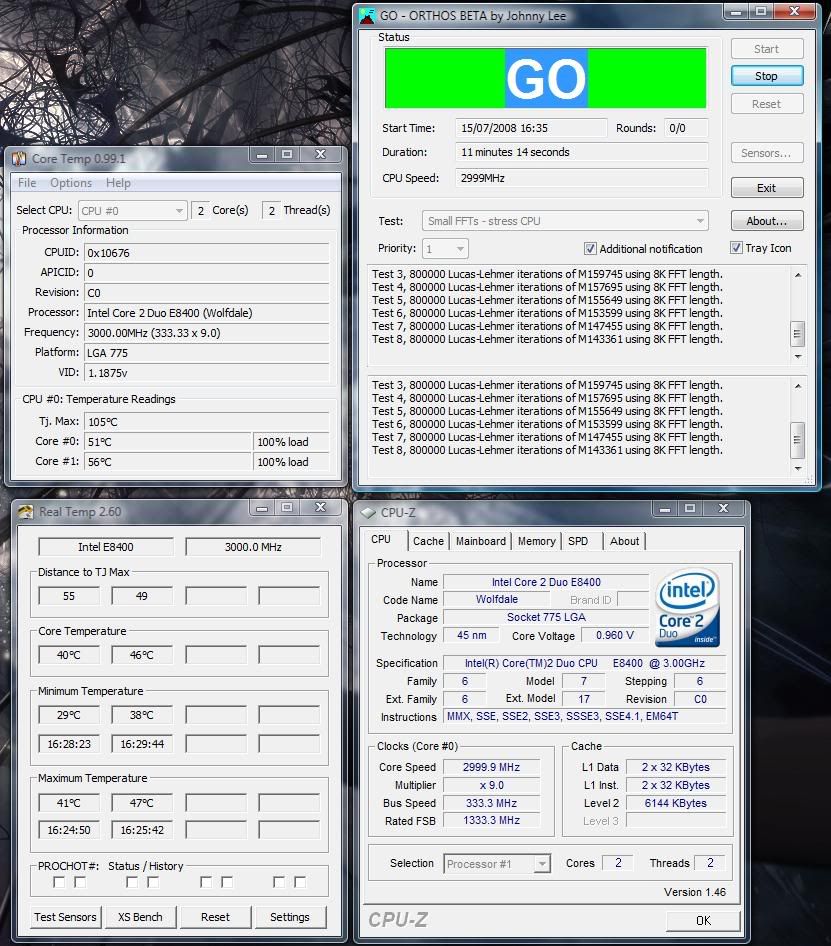Switch to the SPD tab in CPU-Z
The height and width of the screenshot is (946, 831).
click(x=578, y=541)
